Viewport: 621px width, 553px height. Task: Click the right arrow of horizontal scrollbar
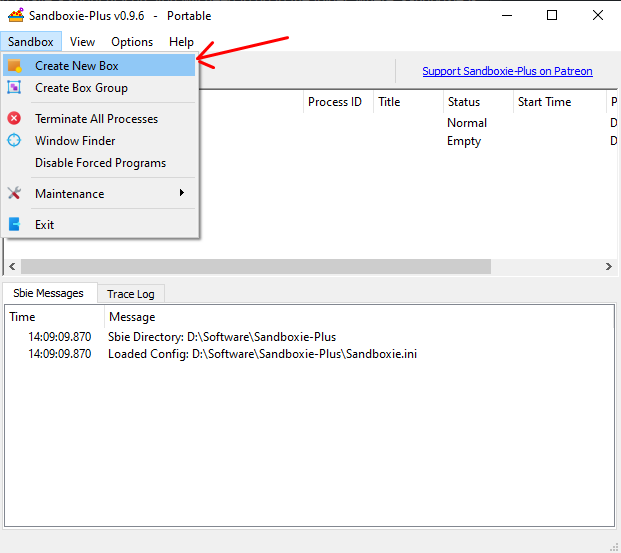609,267
